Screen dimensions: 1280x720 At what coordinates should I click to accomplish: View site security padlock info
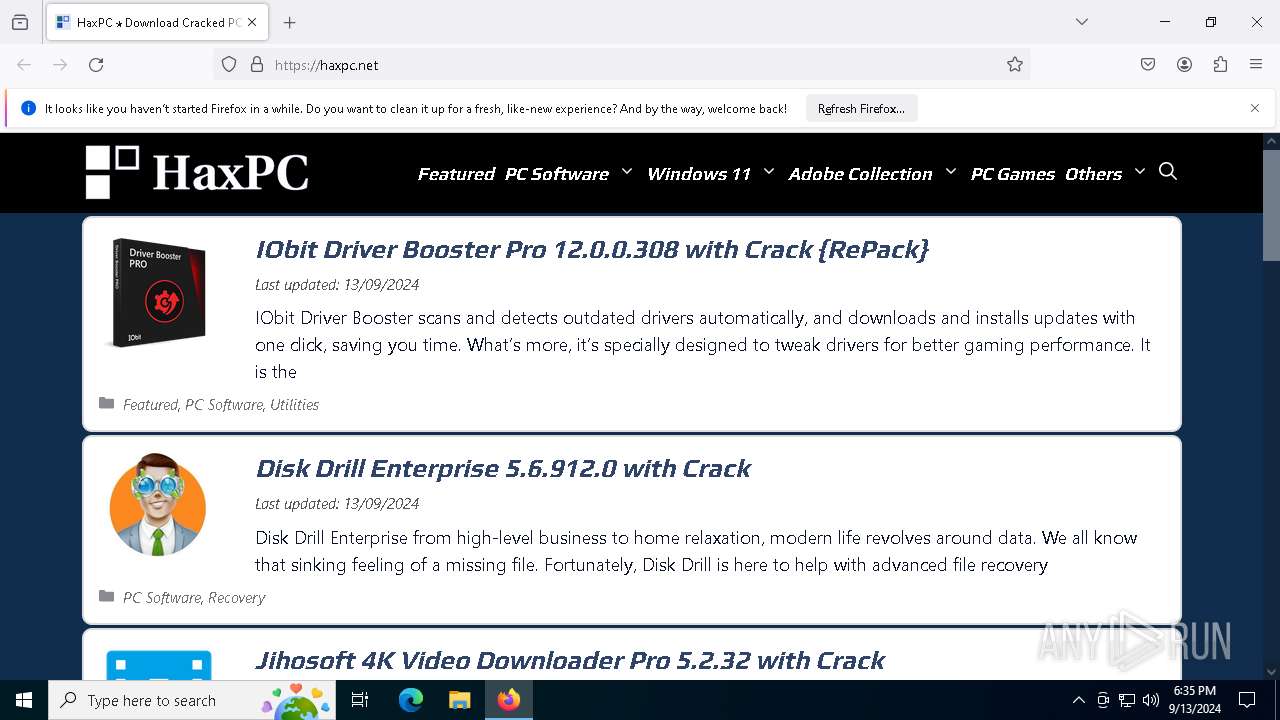257,65
